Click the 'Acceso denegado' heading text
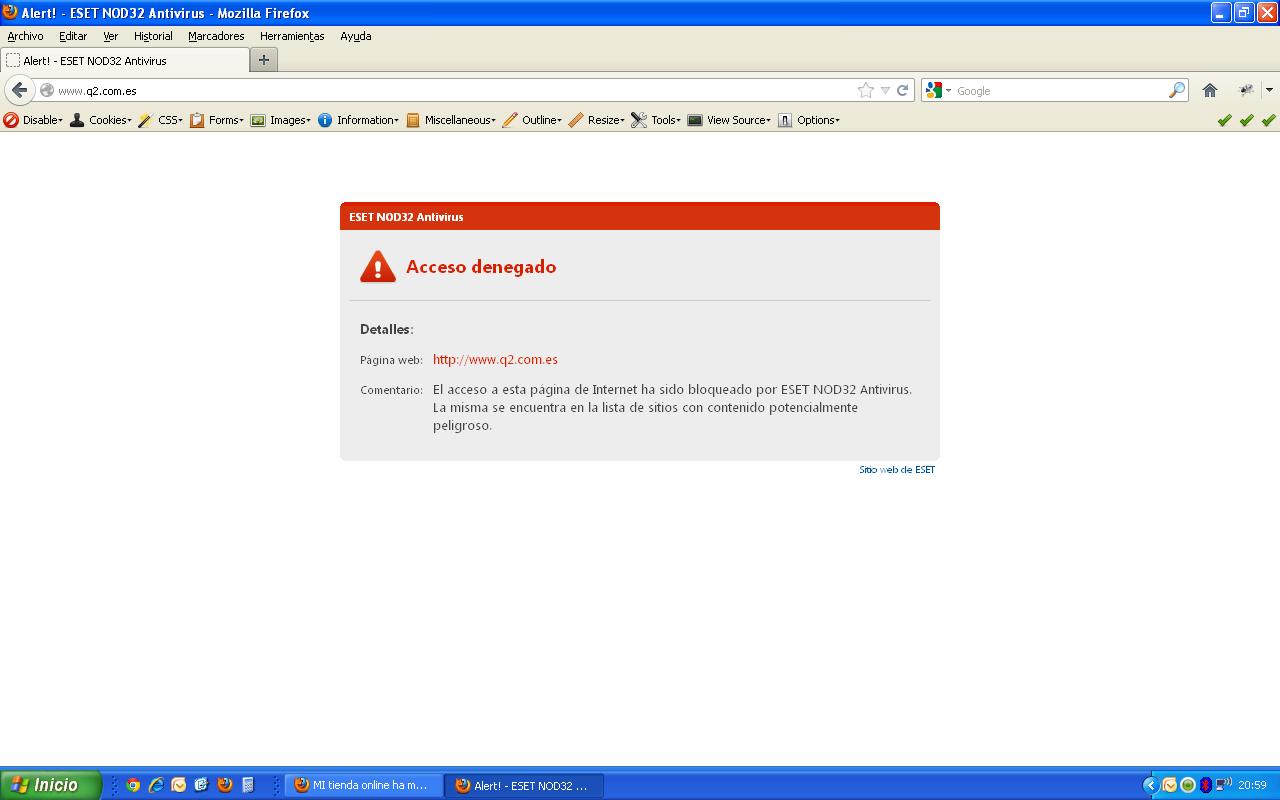This screenshot has width=1280, height=800. (x=481, y=267)
